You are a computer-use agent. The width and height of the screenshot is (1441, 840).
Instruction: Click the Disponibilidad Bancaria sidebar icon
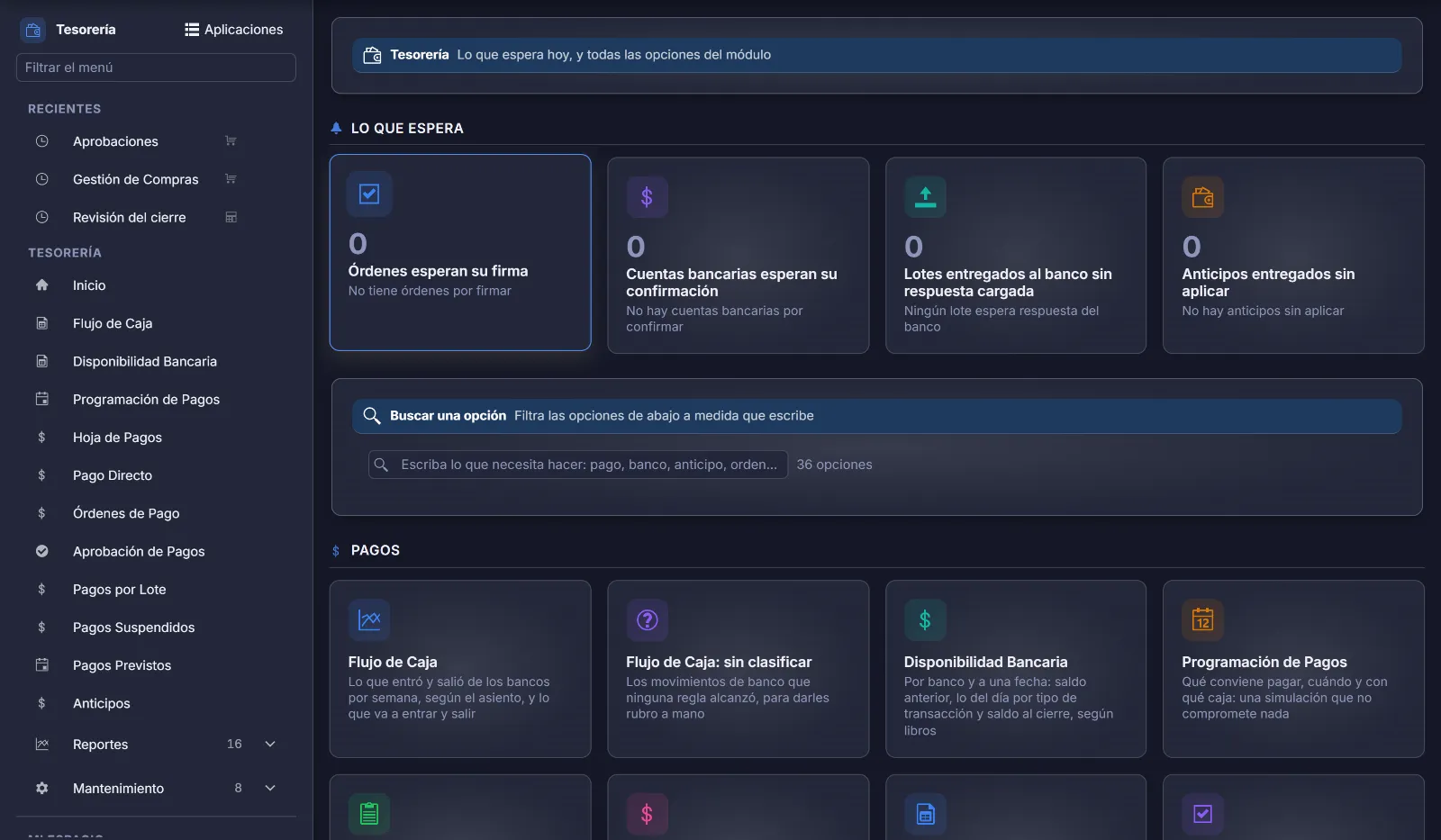(x=41, y=361)
